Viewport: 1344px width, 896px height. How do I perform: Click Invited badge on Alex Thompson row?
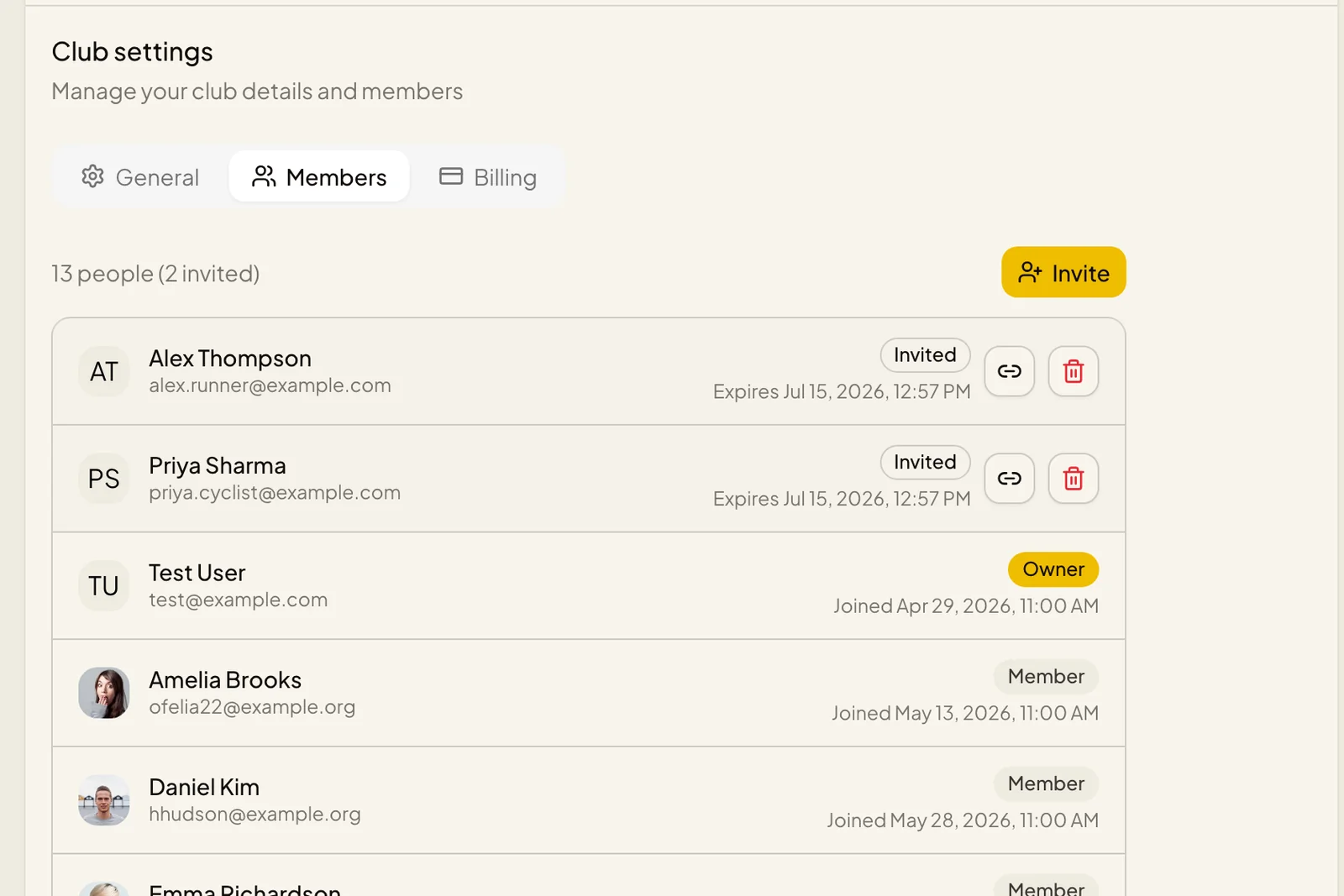coord(925,355)
